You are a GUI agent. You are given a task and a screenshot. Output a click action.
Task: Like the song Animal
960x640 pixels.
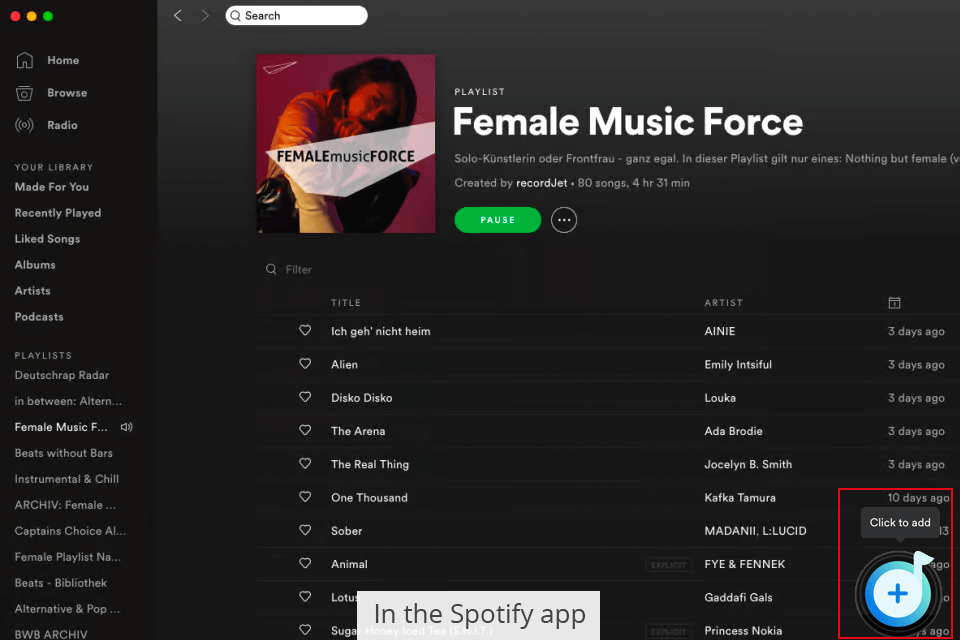click(305, 563)
